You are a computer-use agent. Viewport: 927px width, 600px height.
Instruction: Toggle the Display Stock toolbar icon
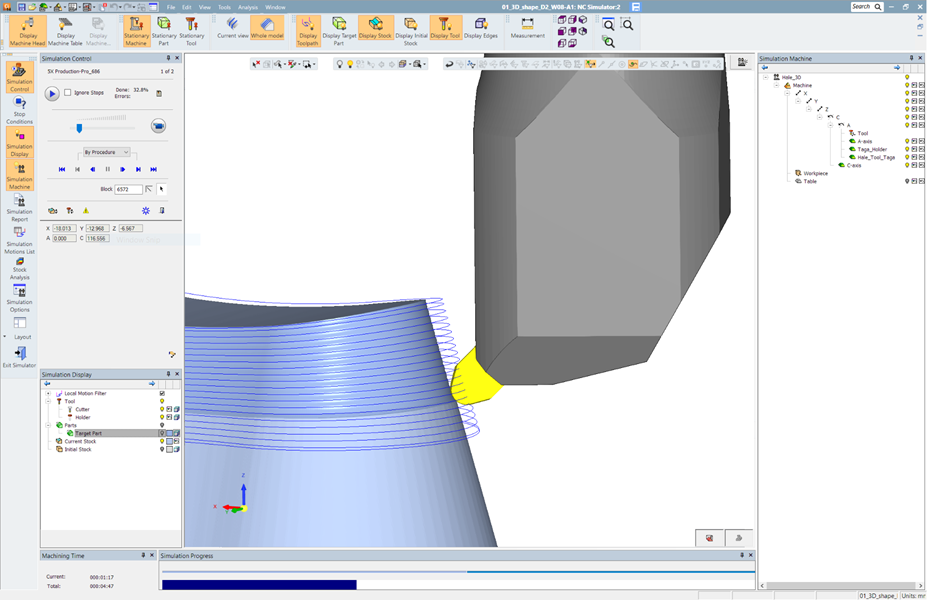375,30
